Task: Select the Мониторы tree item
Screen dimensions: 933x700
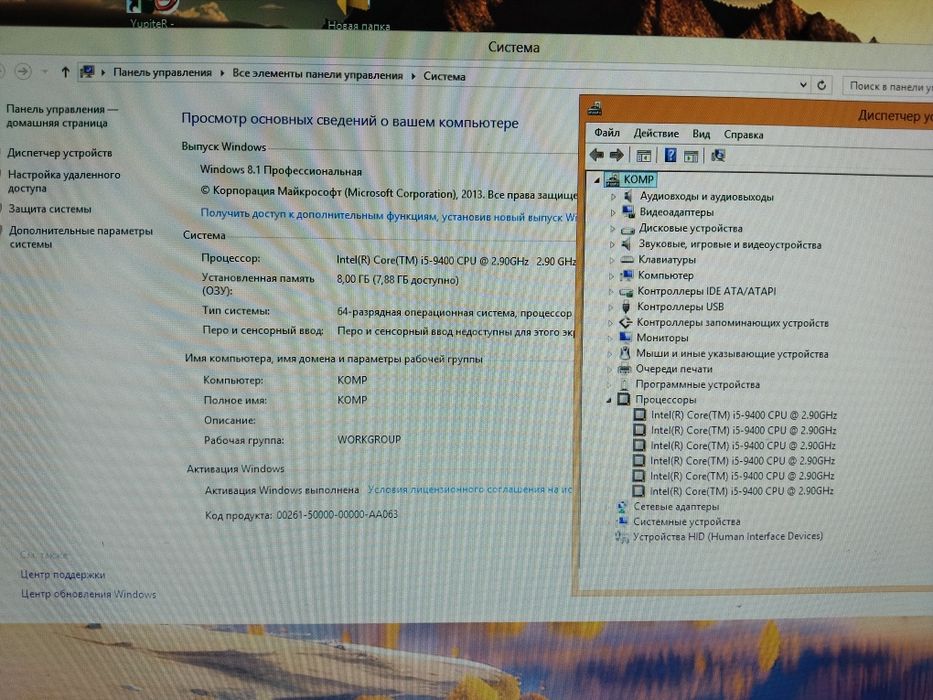Action: pos(662,338)
